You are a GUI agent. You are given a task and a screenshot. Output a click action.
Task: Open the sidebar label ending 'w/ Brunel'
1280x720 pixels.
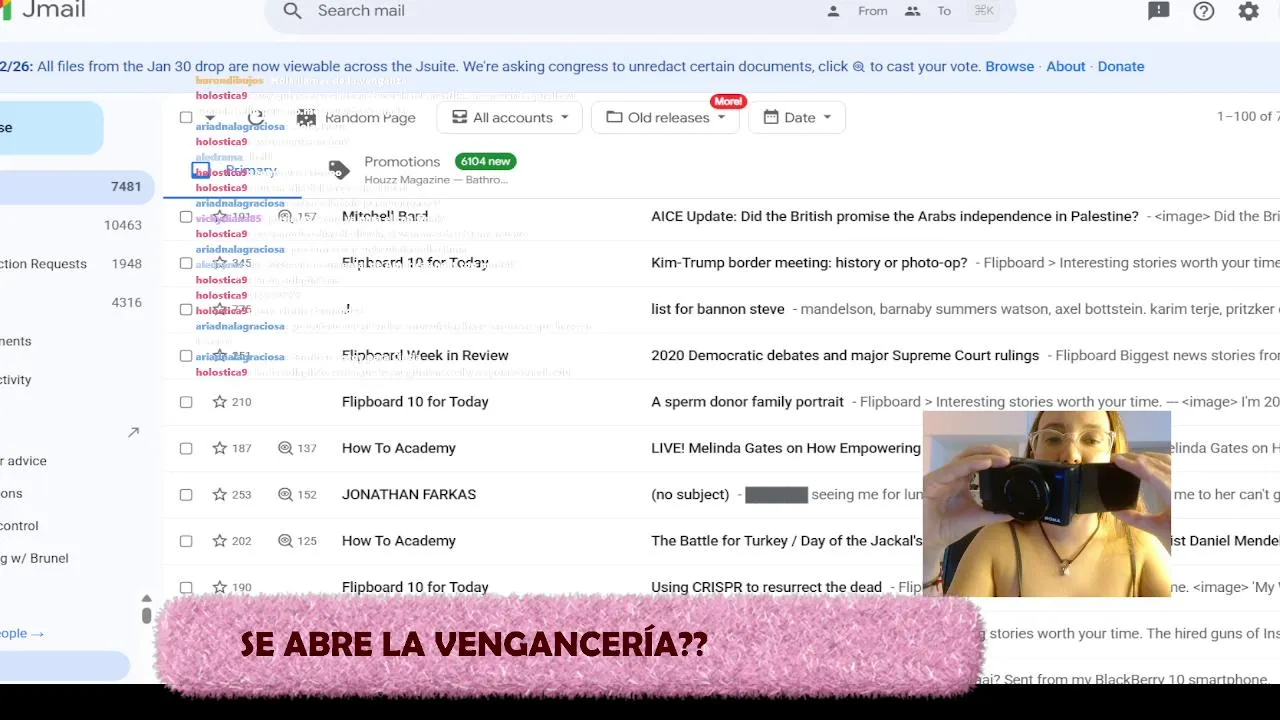pos(35,558)
